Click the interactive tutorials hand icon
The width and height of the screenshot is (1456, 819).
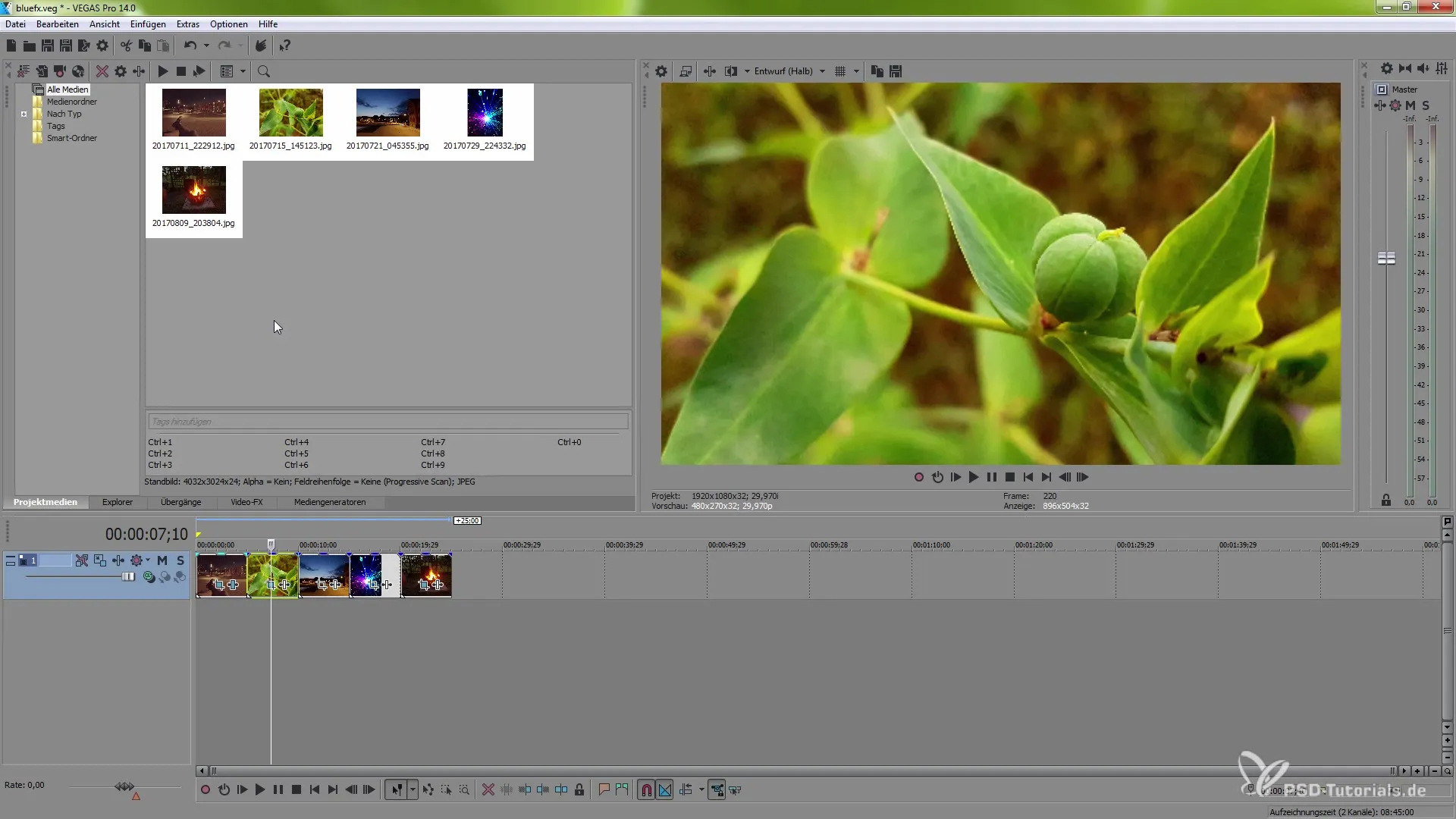coord(260,45)
